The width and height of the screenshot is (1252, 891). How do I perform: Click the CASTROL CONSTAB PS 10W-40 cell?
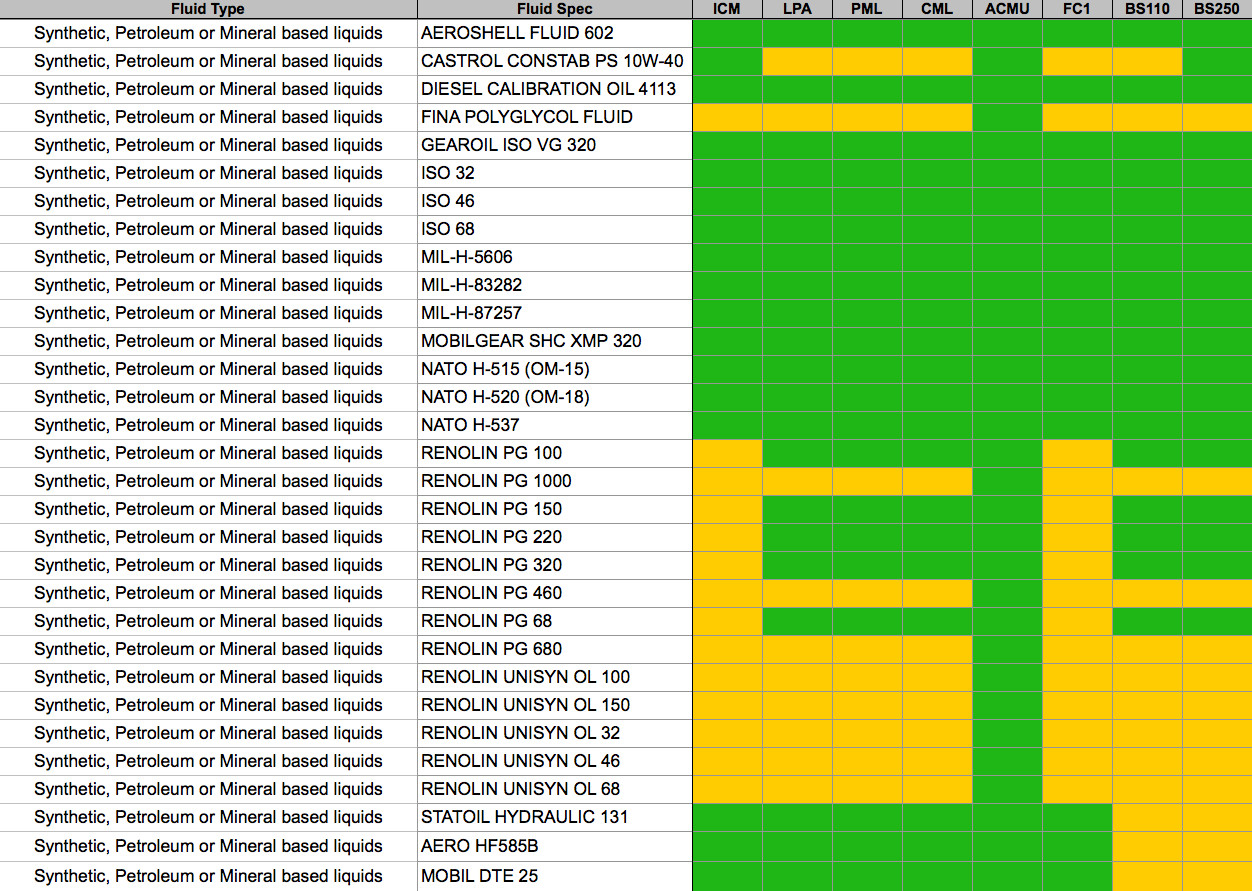click(555, 61)
